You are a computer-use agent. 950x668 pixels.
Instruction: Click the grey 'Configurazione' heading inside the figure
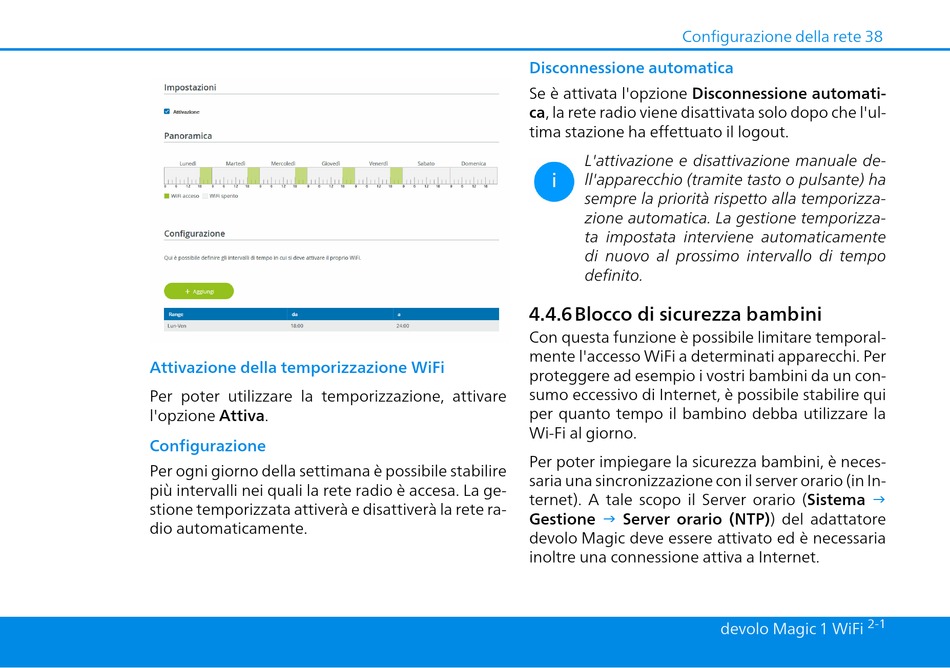194,234
